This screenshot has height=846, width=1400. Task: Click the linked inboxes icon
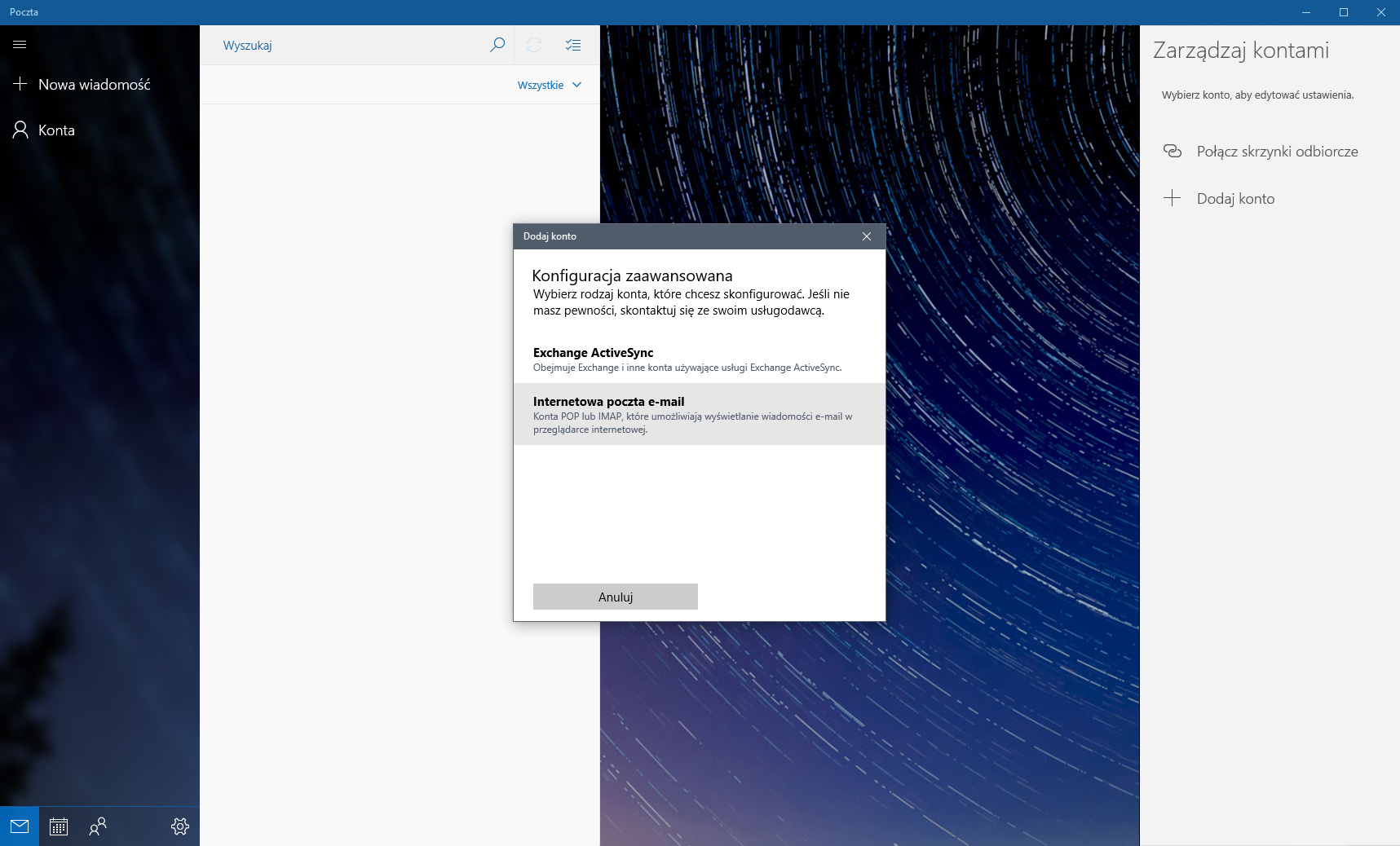coord(1173,151)
